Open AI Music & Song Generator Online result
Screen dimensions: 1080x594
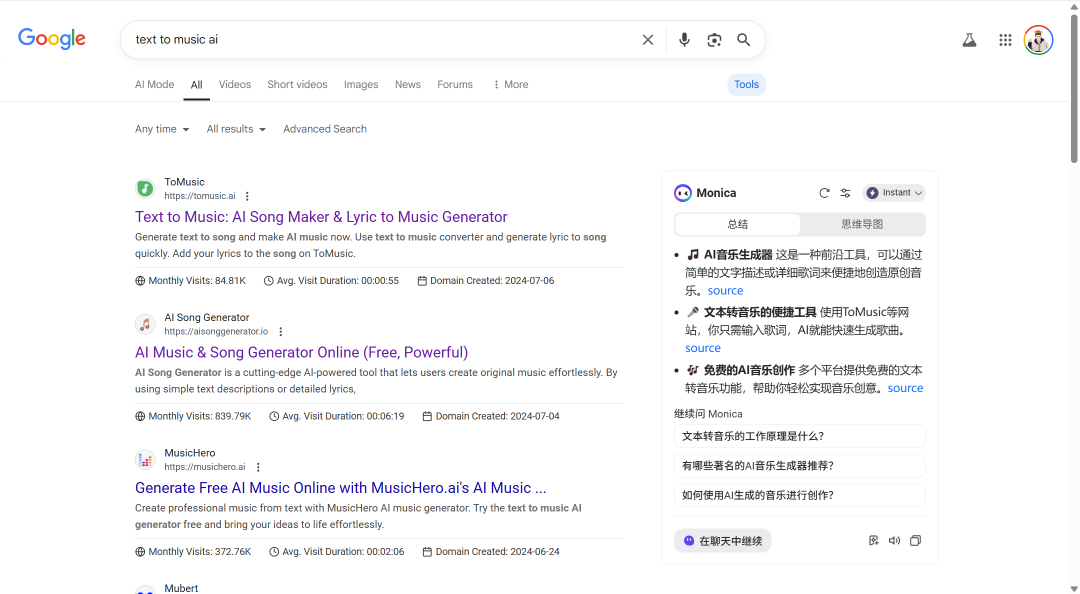(301, 352)
